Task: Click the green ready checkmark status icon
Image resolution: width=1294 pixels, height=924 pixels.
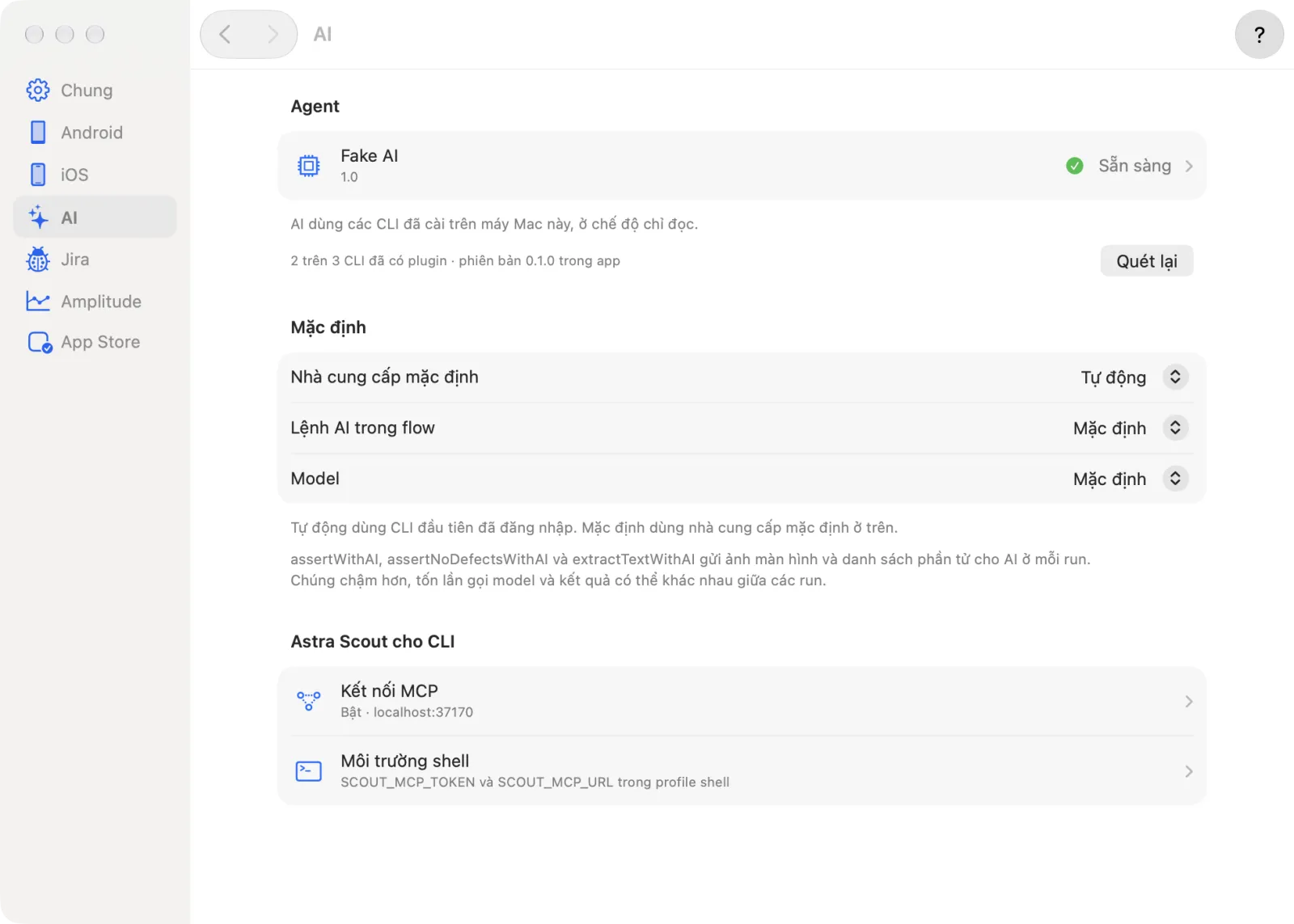Action: tap(1075, 166)
